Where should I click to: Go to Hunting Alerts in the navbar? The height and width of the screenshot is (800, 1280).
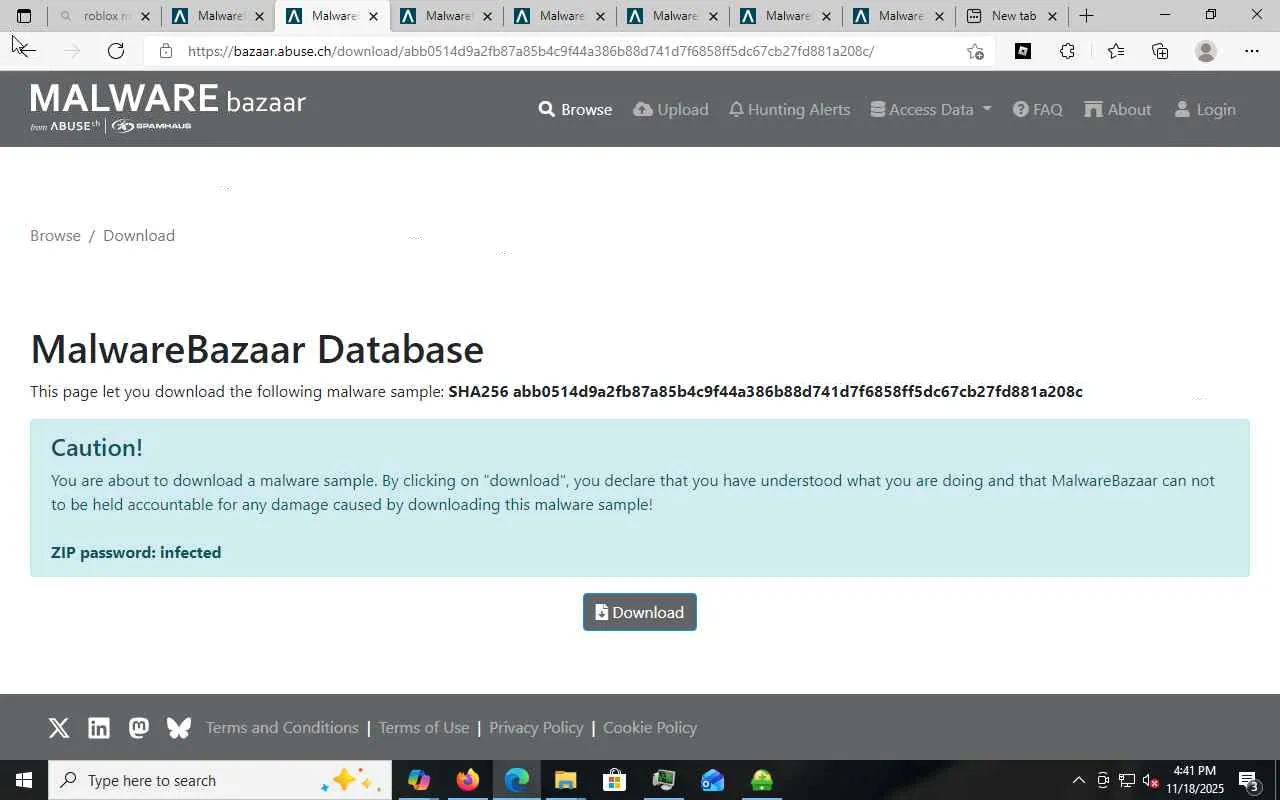[x=789, y=109]
